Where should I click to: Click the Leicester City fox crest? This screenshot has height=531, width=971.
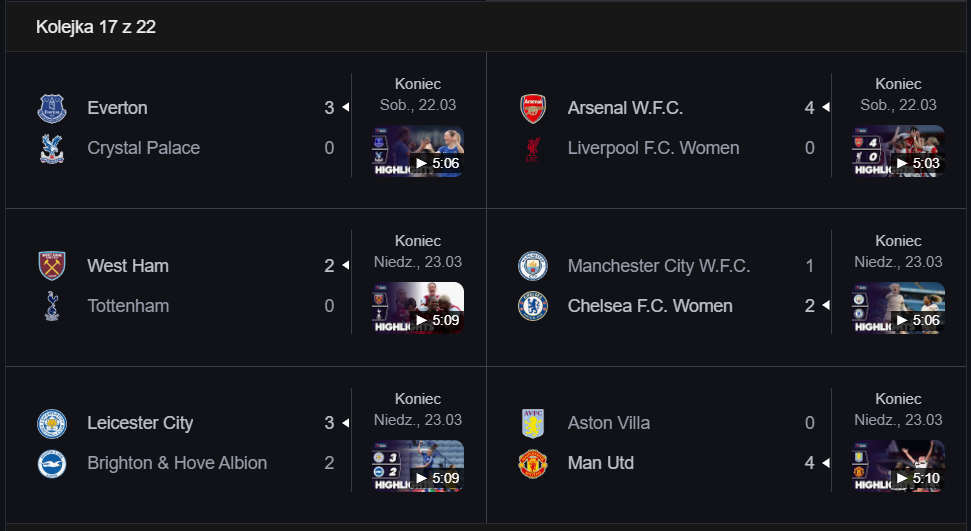[x=52, y=424]
